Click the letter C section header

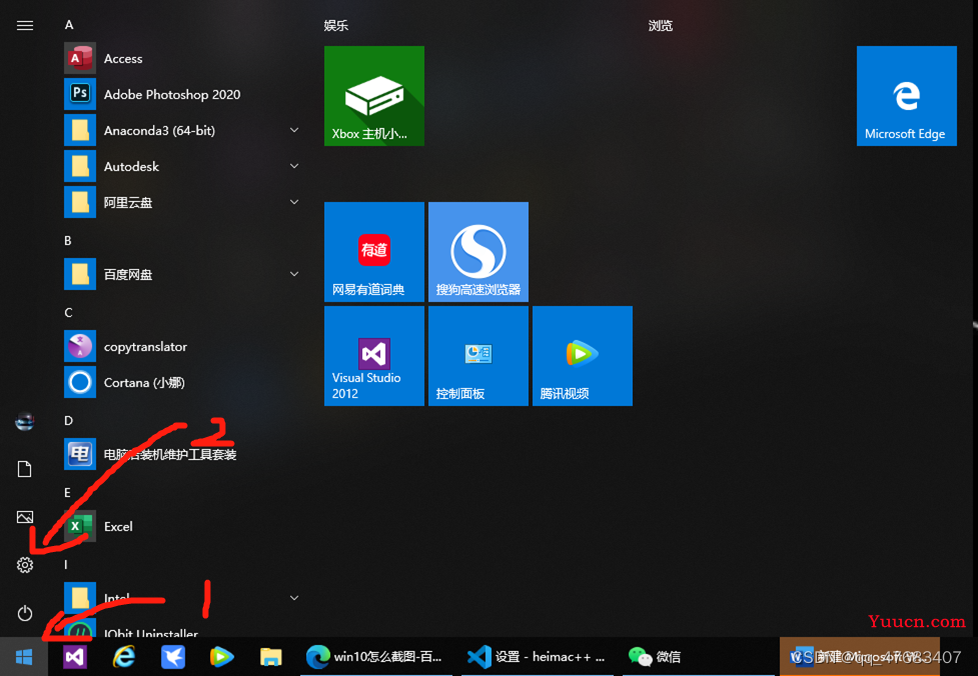69,312
